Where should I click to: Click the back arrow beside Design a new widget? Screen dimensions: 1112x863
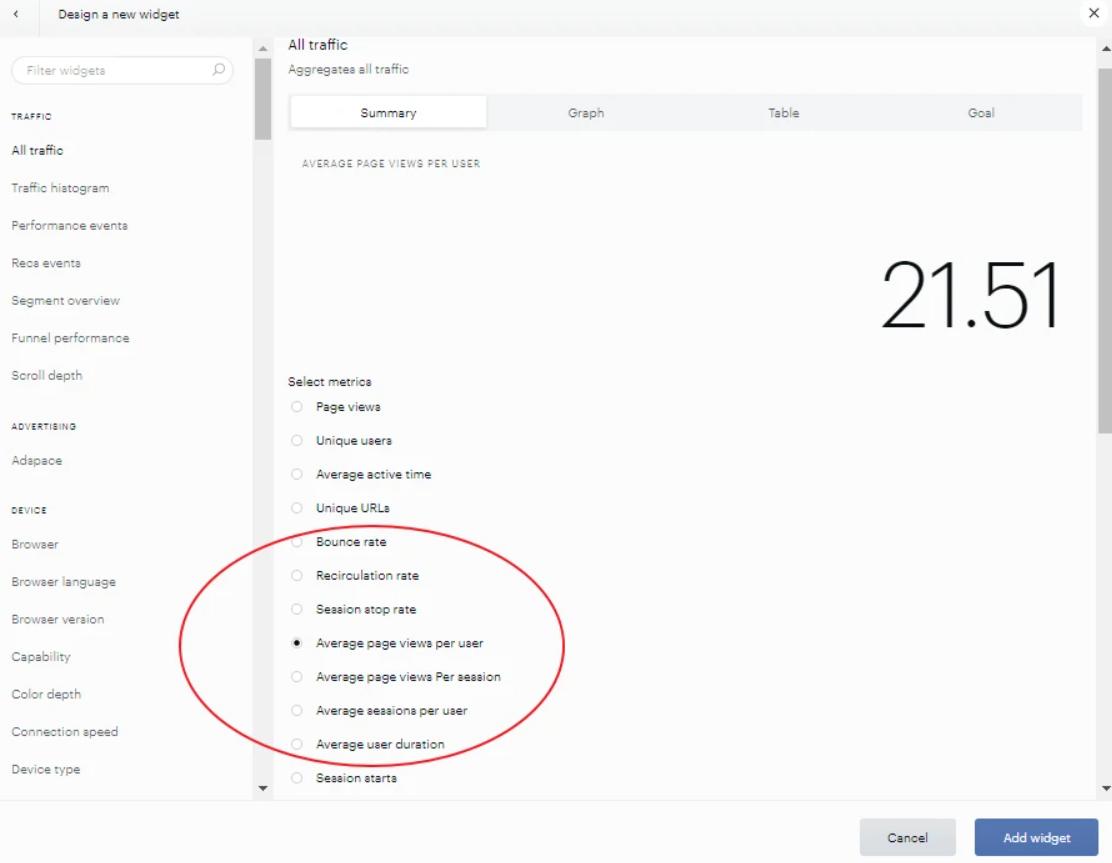point(16,14)
